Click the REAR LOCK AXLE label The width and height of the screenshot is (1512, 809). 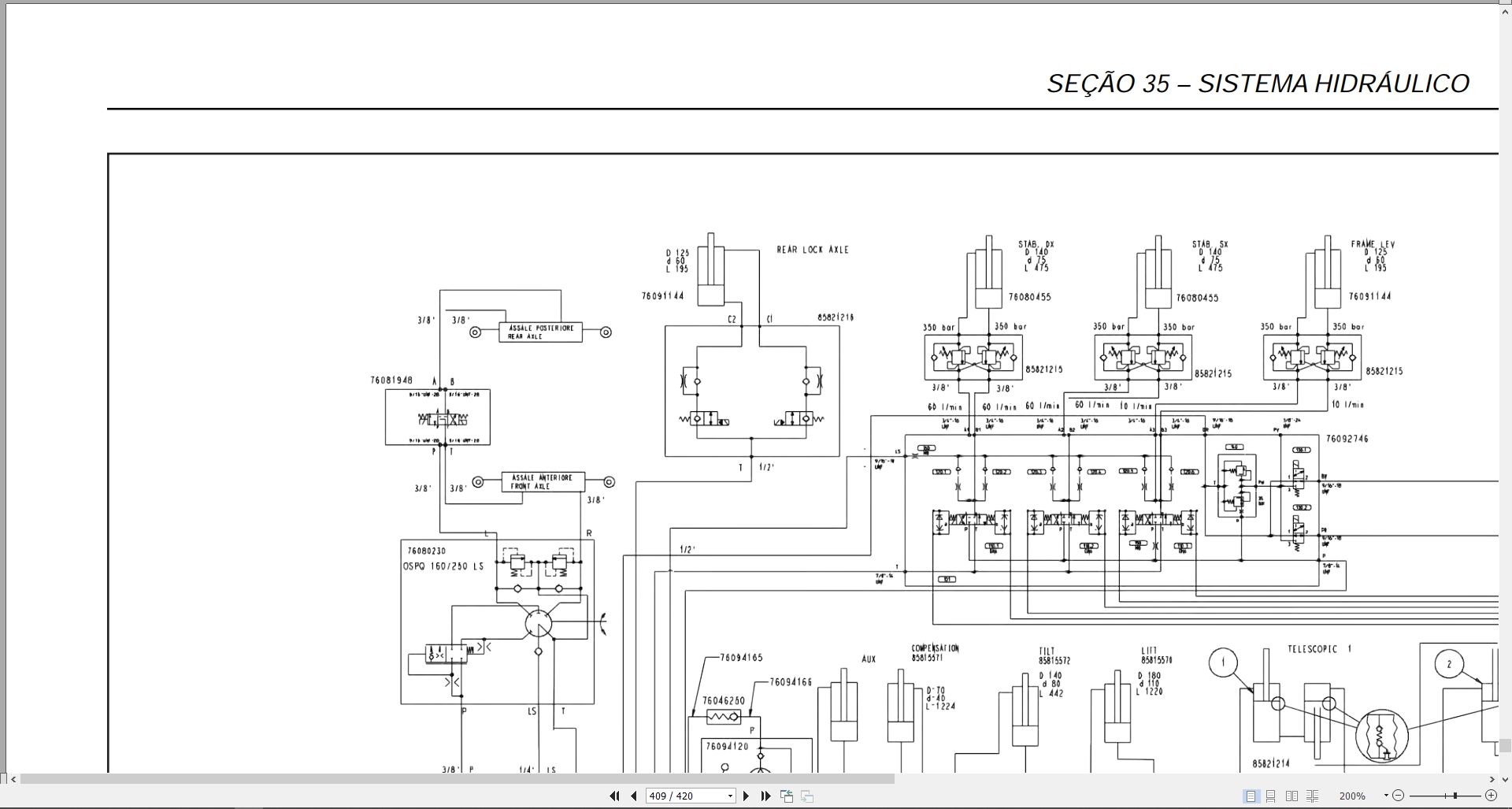(x=813, y=250)
